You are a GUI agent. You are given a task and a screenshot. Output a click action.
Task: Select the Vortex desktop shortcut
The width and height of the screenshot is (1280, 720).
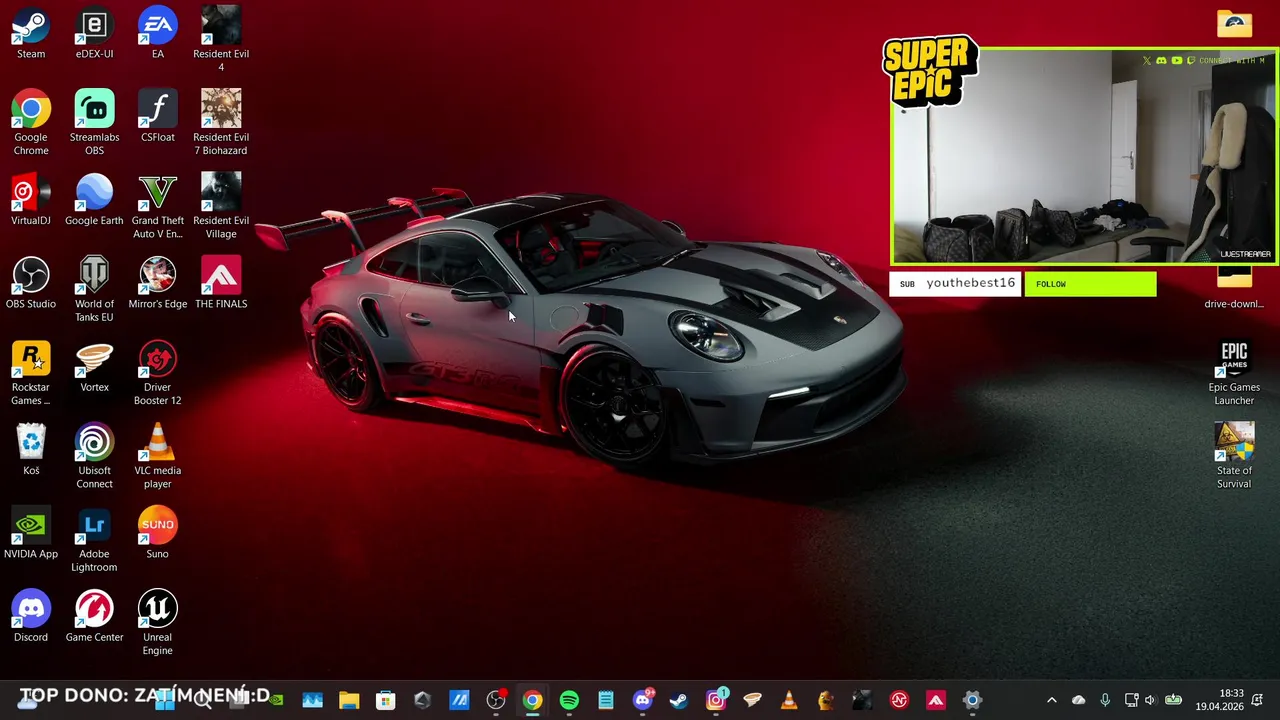tap(94, 367)
